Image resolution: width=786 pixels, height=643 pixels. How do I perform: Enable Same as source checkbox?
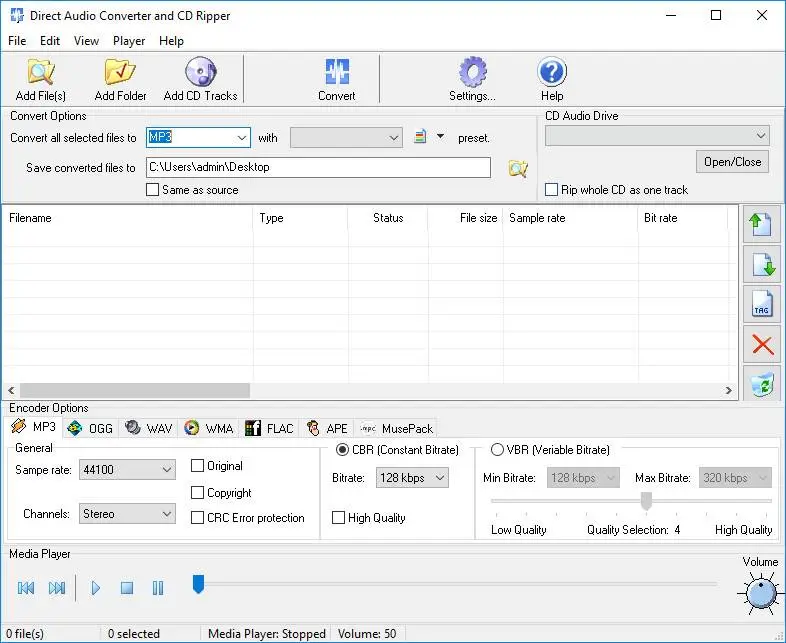pyautogui.click(x=152, y=189)
